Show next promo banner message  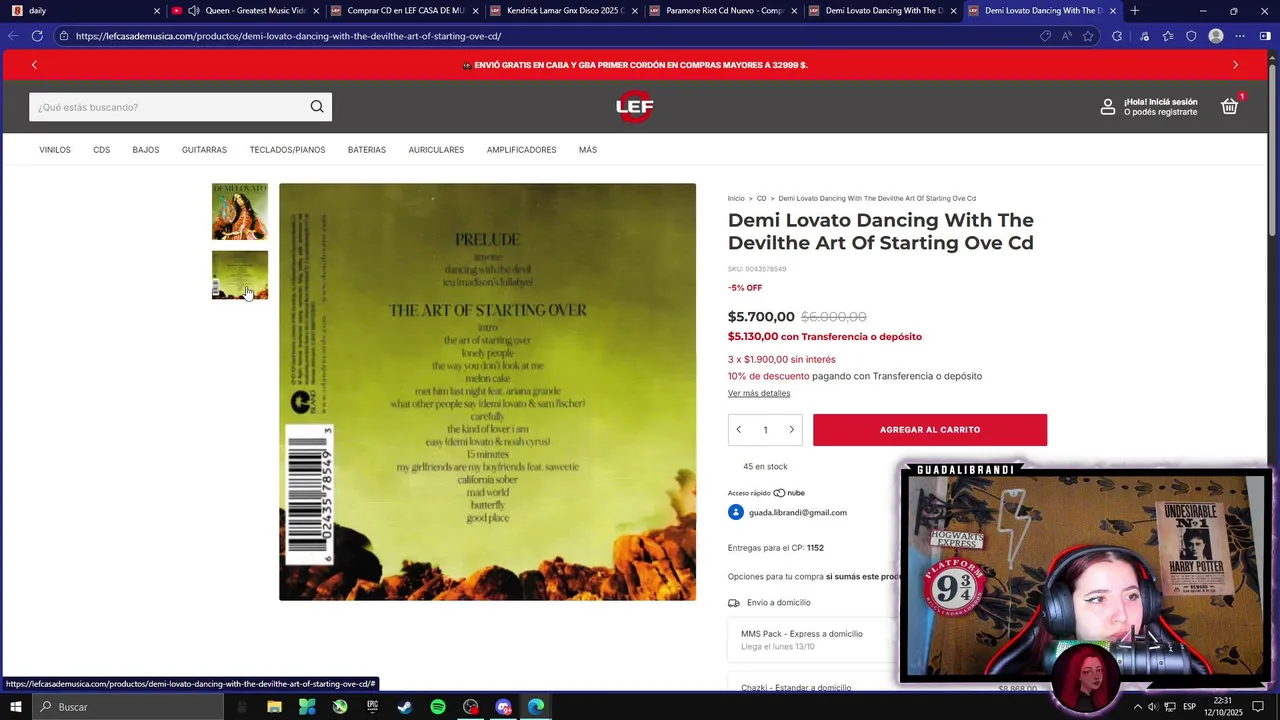click(x=1235, y=65)
